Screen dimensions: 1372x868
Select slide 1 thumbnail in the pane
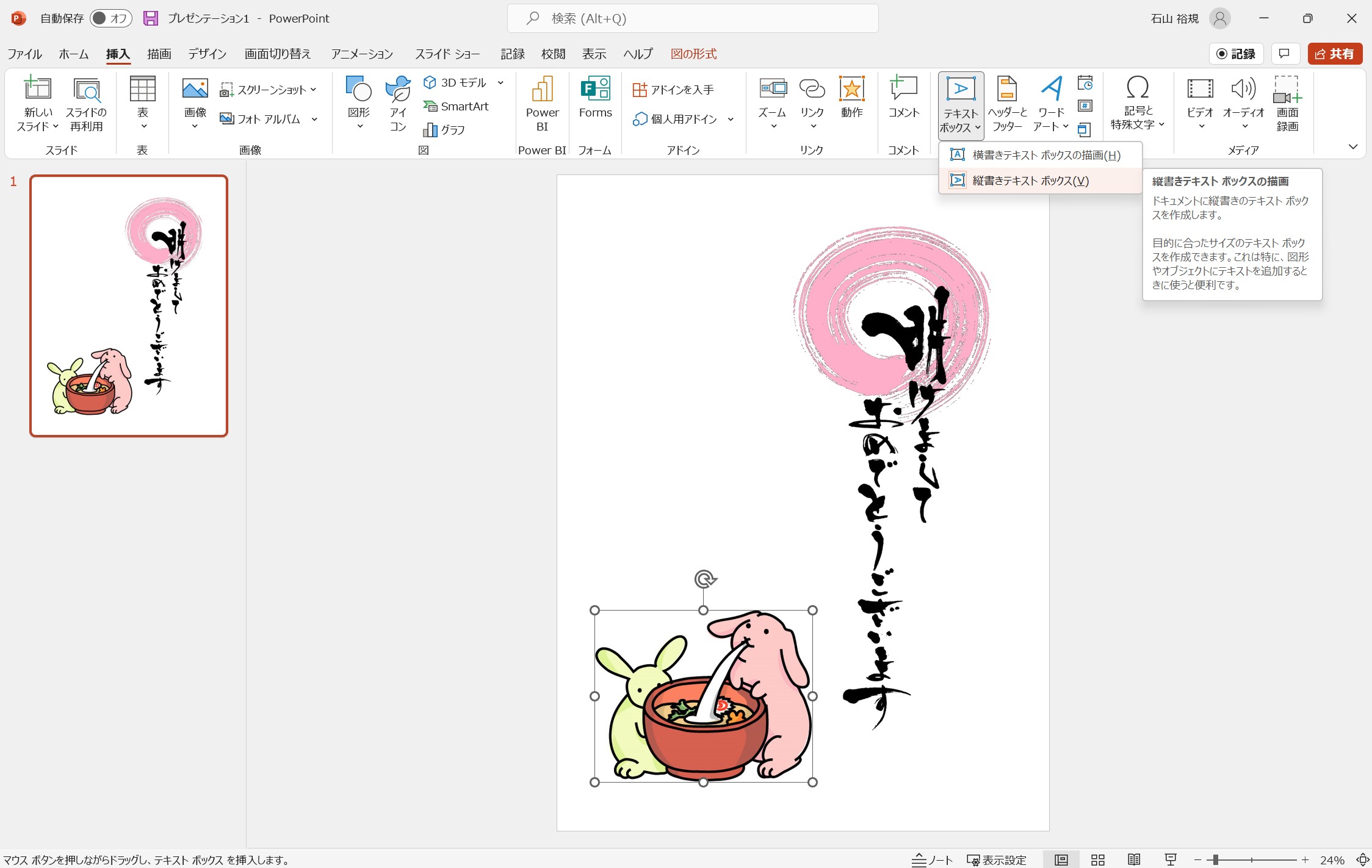coord(128,307)
